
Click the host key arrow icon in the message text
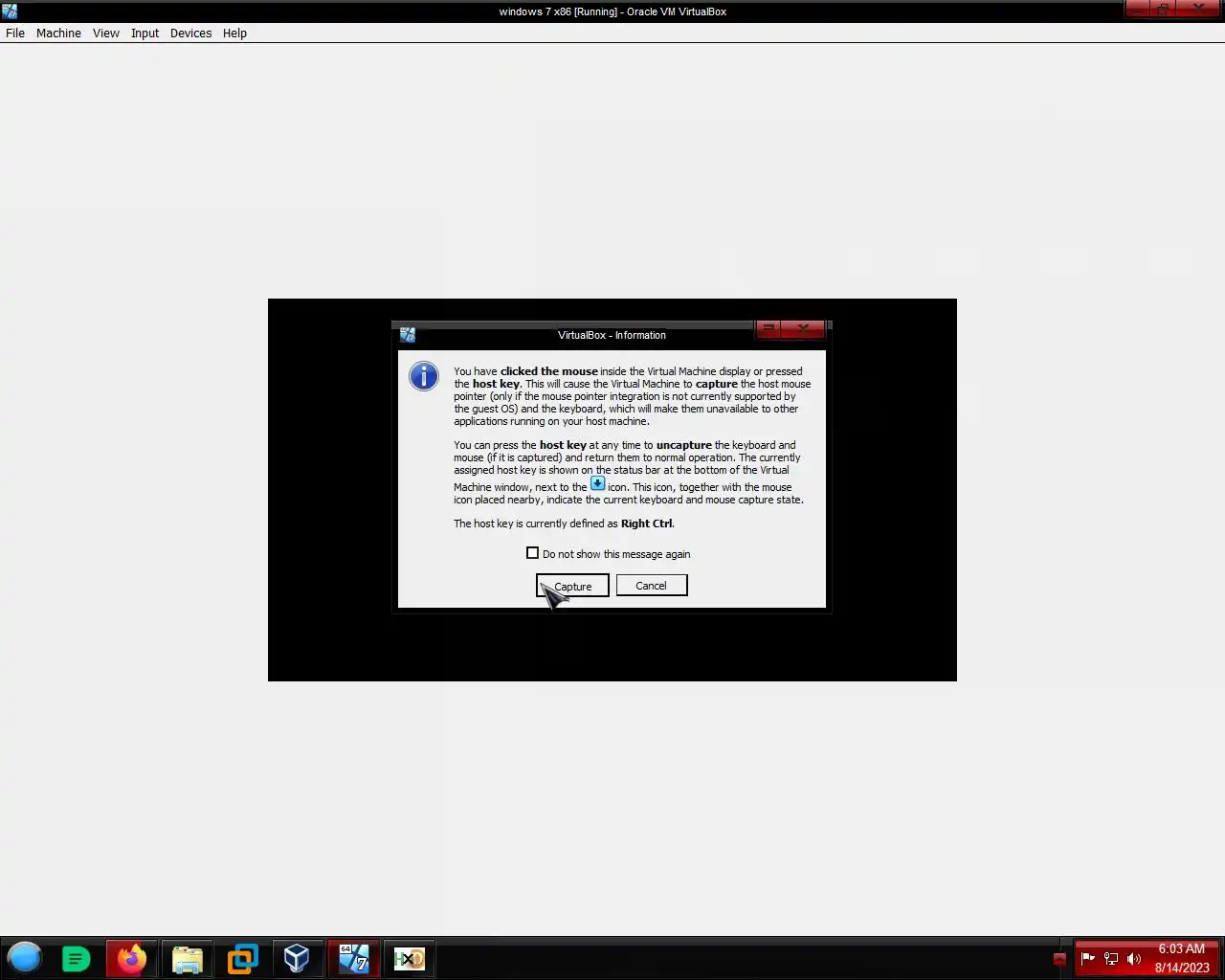click(597, 483)
